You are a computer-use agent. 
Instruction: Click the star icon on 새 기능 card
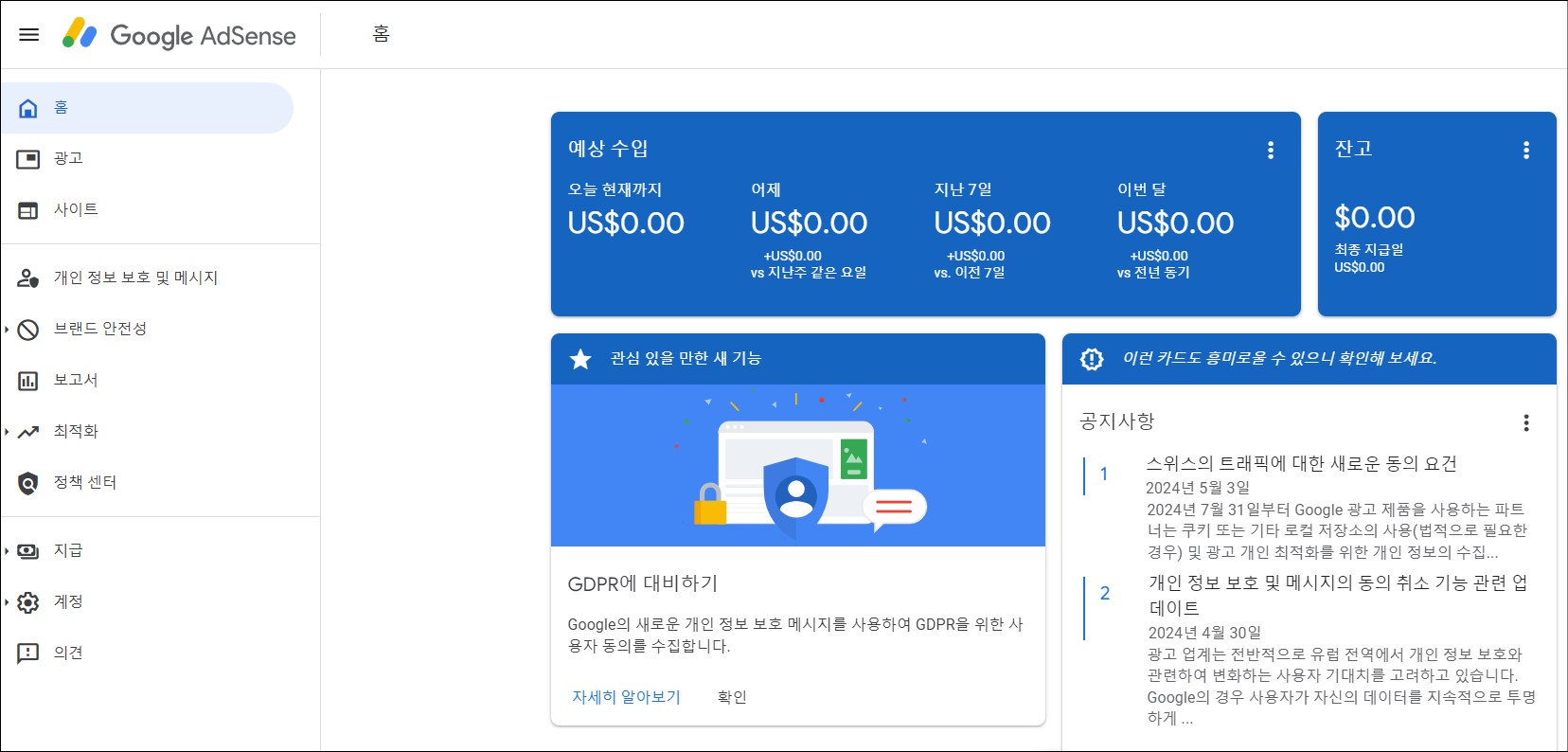[580, 359]
